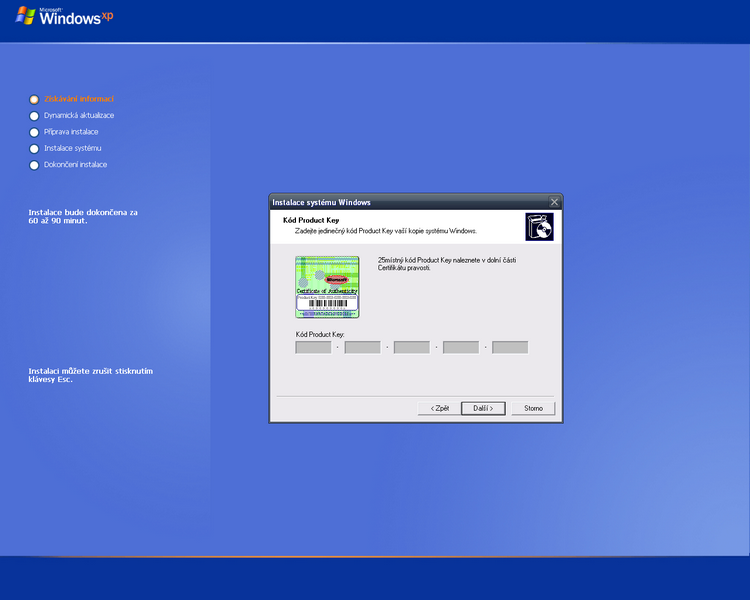Go back with the Zpět button

click(x=440, y=408)
